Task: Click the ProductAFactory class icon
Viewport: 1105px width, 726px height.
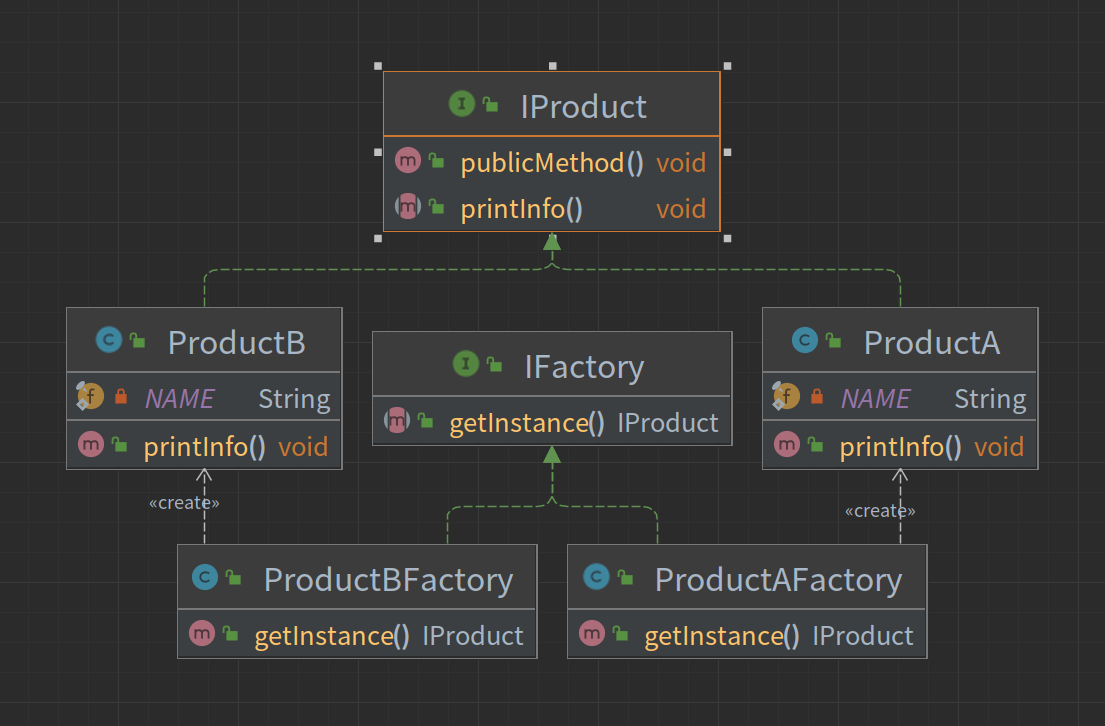Action: [x=595, y=578]
